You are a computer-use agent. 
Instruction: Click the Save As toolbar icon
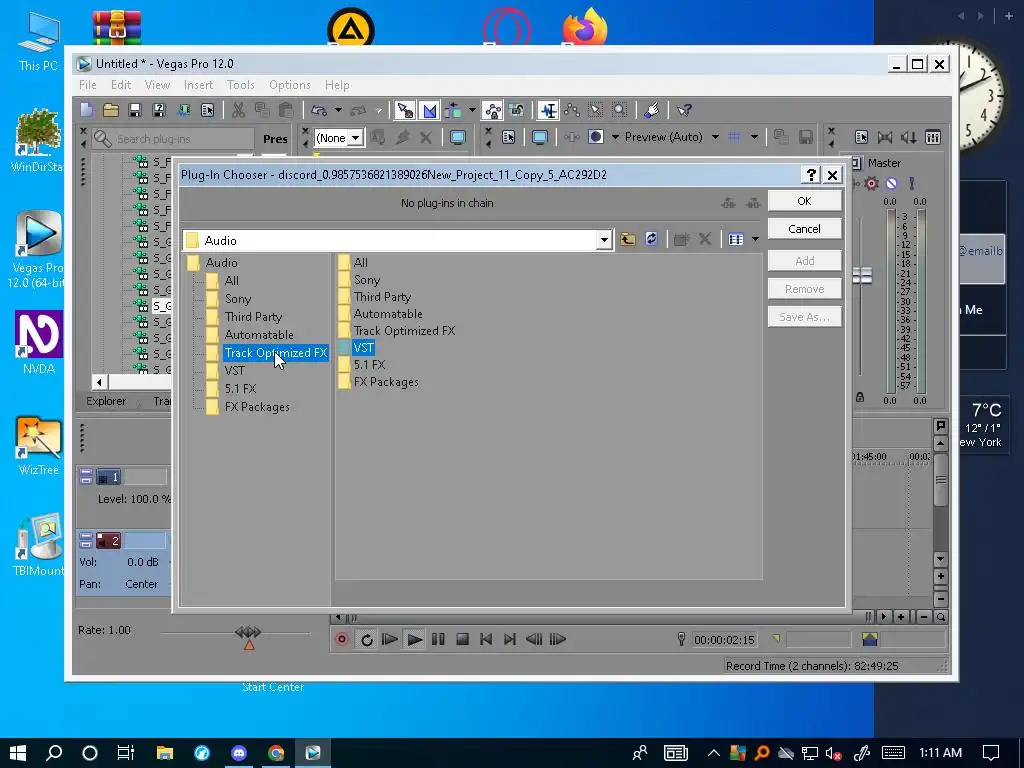[x=159, y=110]
